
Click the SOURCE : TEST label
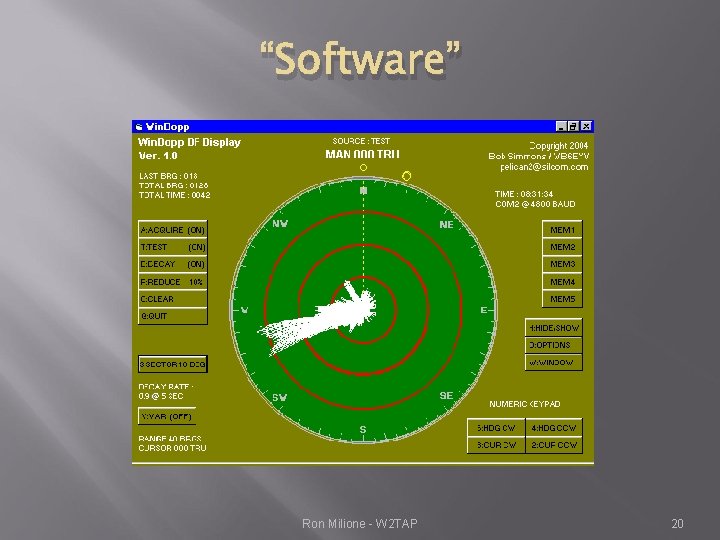361,141
